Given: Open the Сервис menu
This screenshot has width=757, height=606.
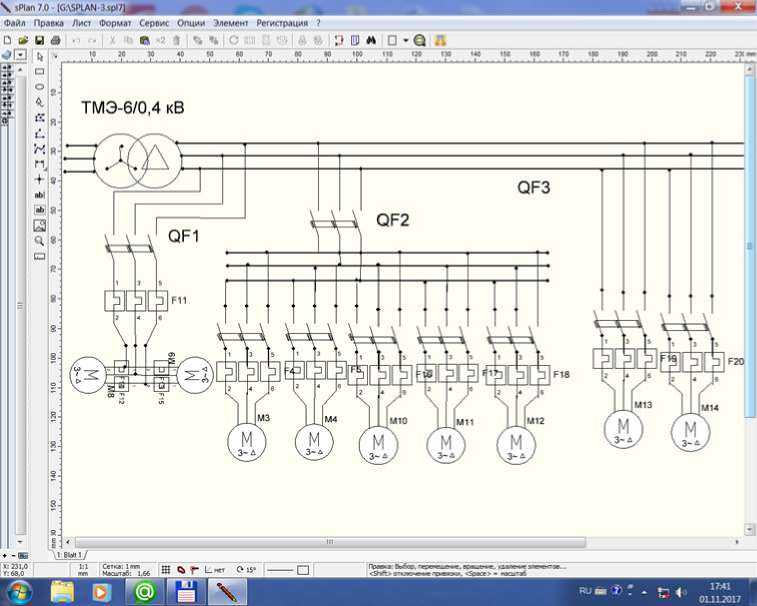Looking at the screenshot, I should (154, 21).
